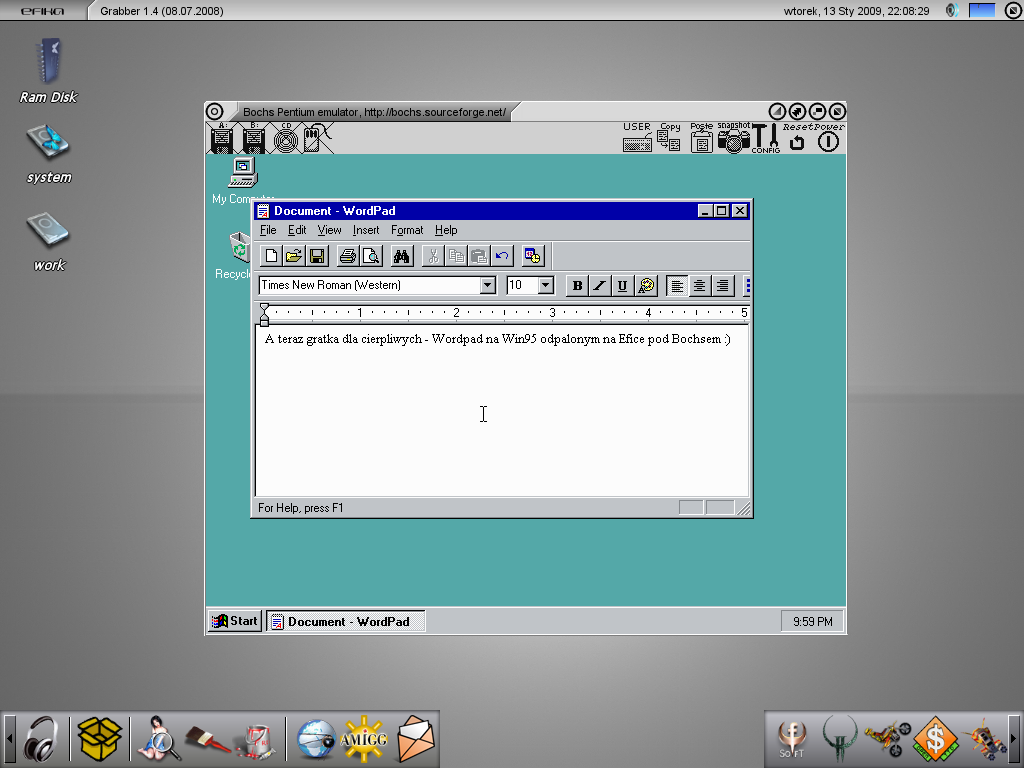Image resolution: width=1024 pixels, height=768 pixels.
Task: Open the system drive desktop icon
Action: (48, 154)
